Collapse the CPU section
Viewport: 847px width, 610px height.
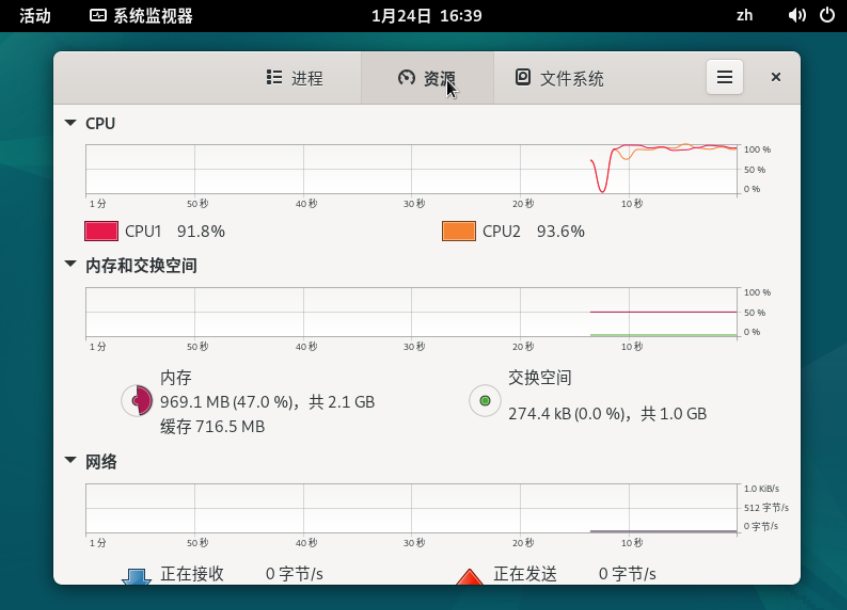[70, 123]
